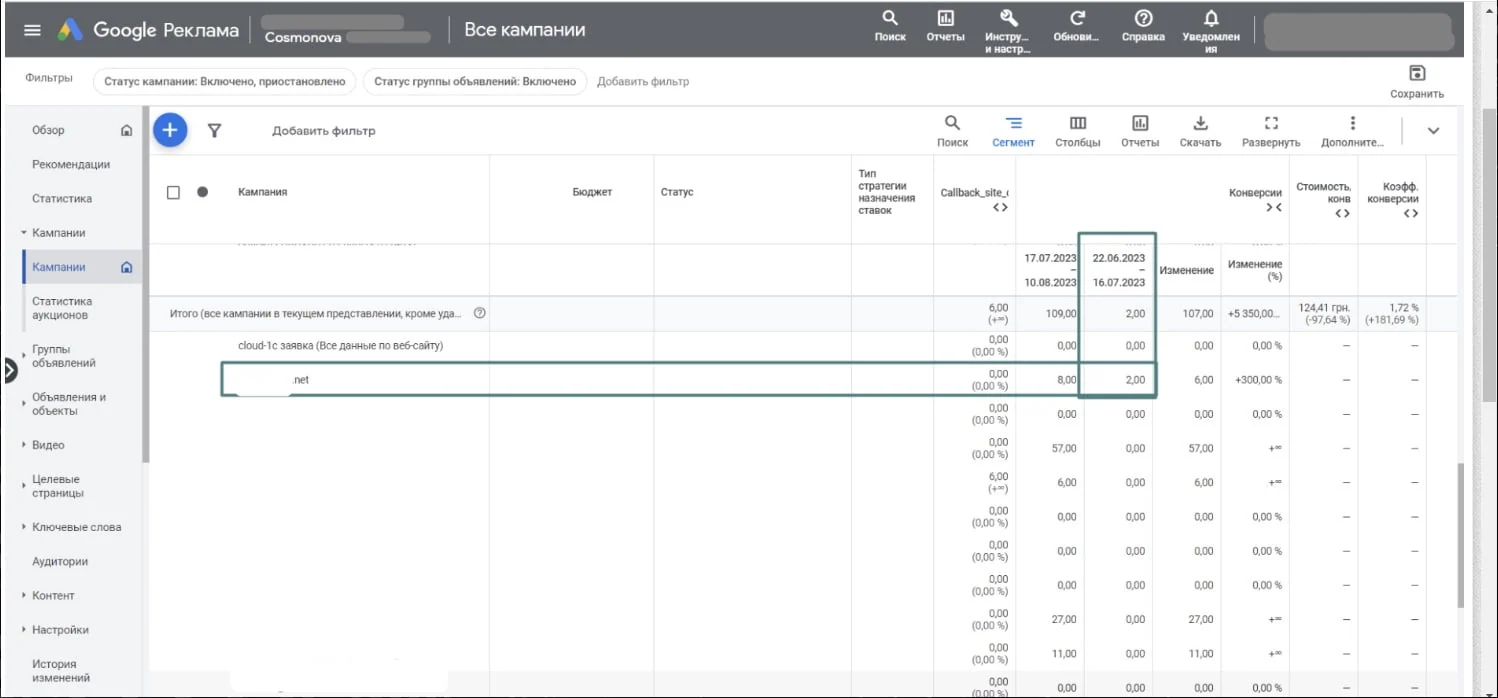Click the help icon in the Итого row
1498x698 pixels.
coord(479,313)
